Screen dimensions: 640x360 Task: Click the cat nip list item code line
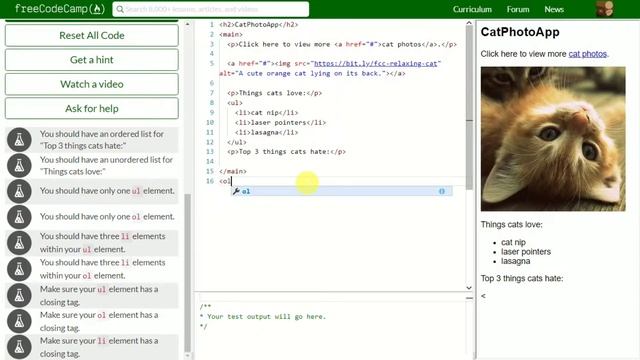pos(266,113)
